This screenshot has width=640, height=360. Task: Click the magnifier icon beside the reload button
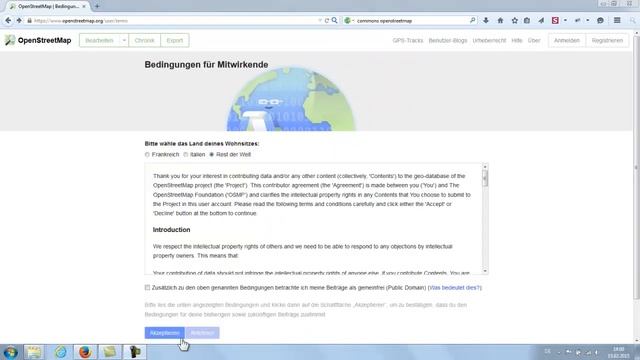334,20
